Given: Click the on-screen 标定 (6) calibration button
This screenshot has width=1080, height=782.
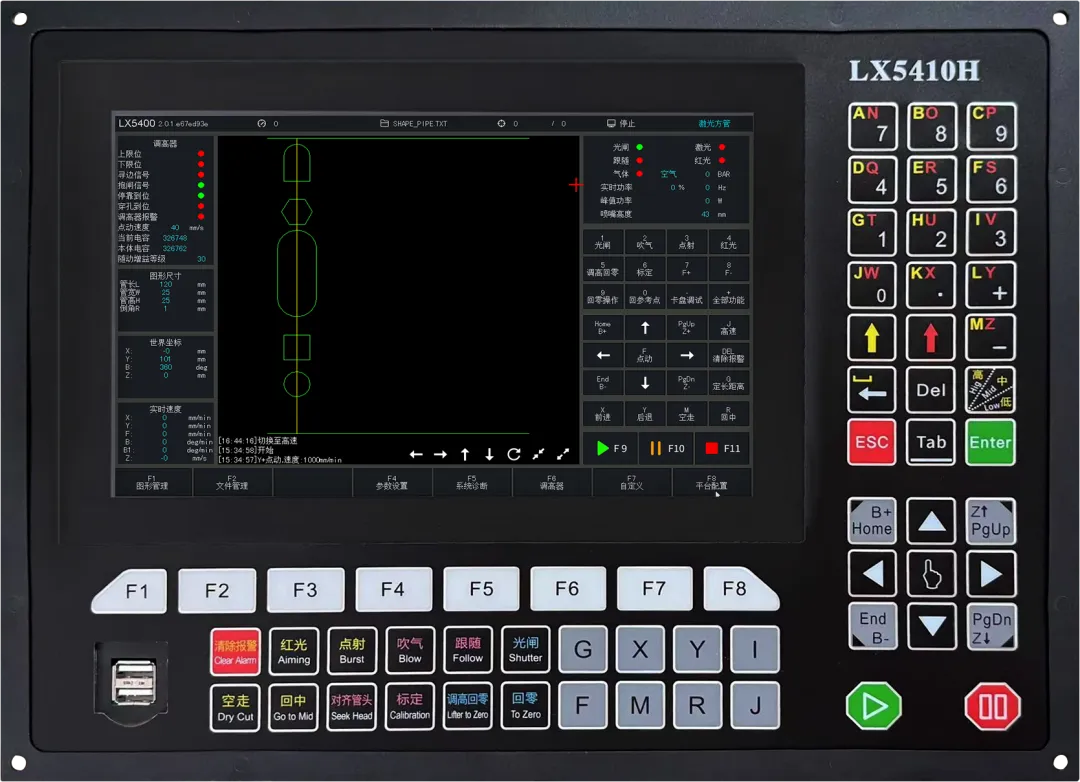Looking at the screenshot, I should coord(645,269).
